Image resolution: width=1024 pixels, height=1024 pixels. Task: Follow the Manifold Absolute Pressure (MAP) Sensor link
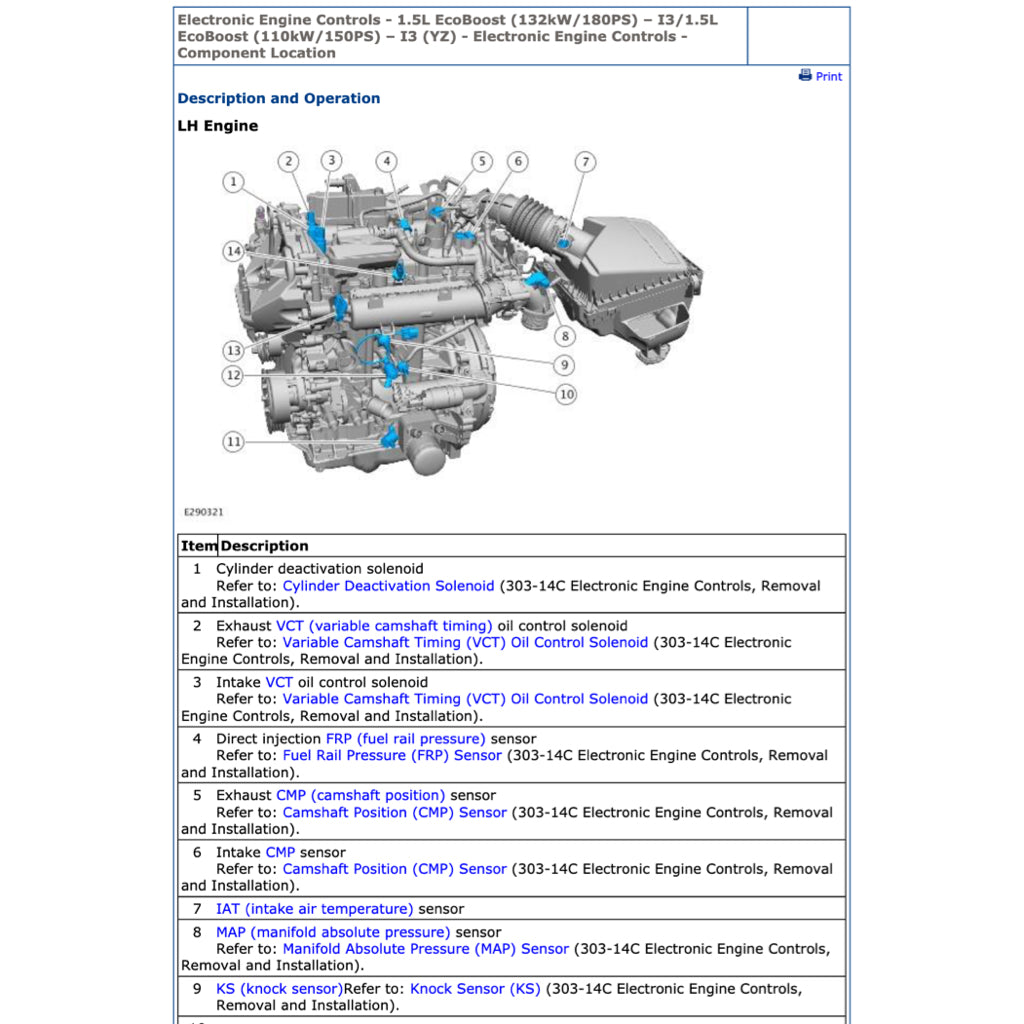425,949
